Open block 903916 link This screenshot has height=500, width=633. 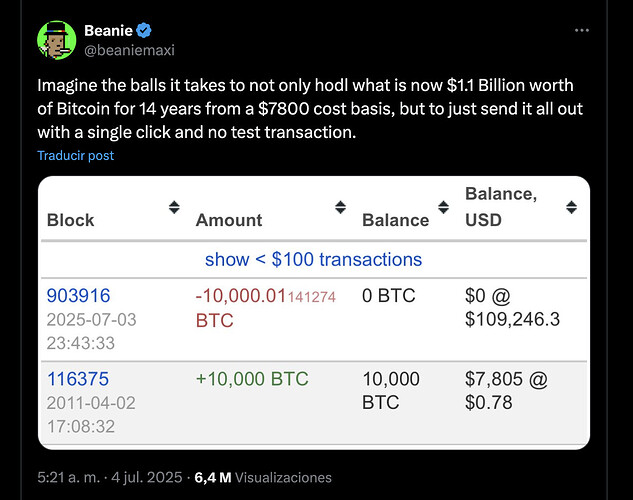pyautogui.click(x=78, y=295)
